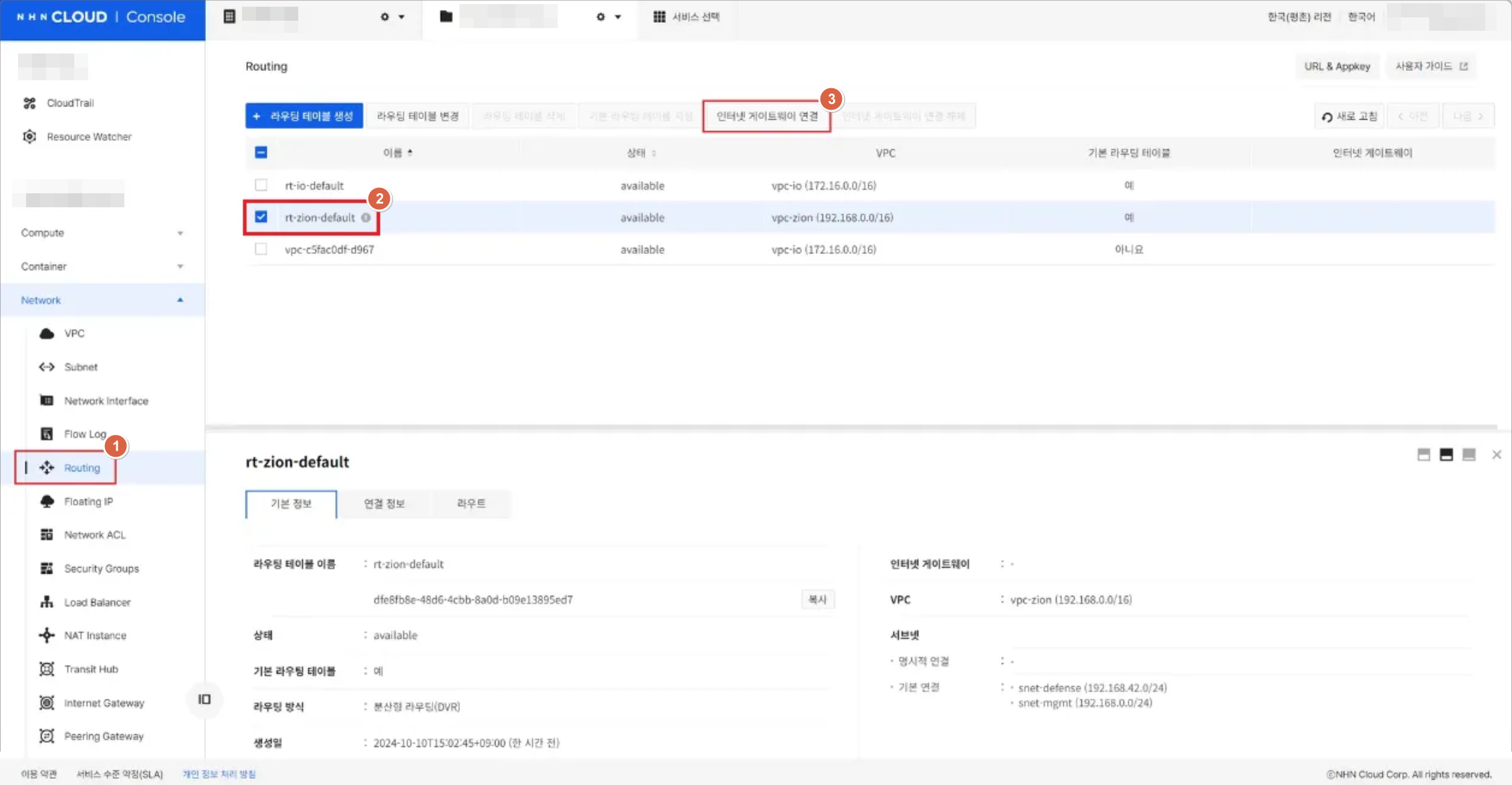Click the CloudTrail sidebar icon

(29, 103)
